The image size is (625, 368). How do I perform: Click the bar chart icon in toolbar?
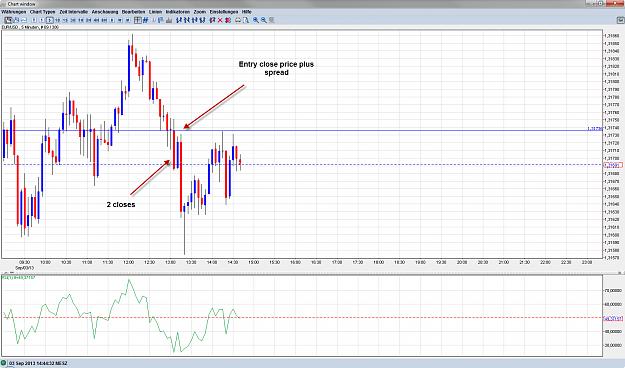169,20
